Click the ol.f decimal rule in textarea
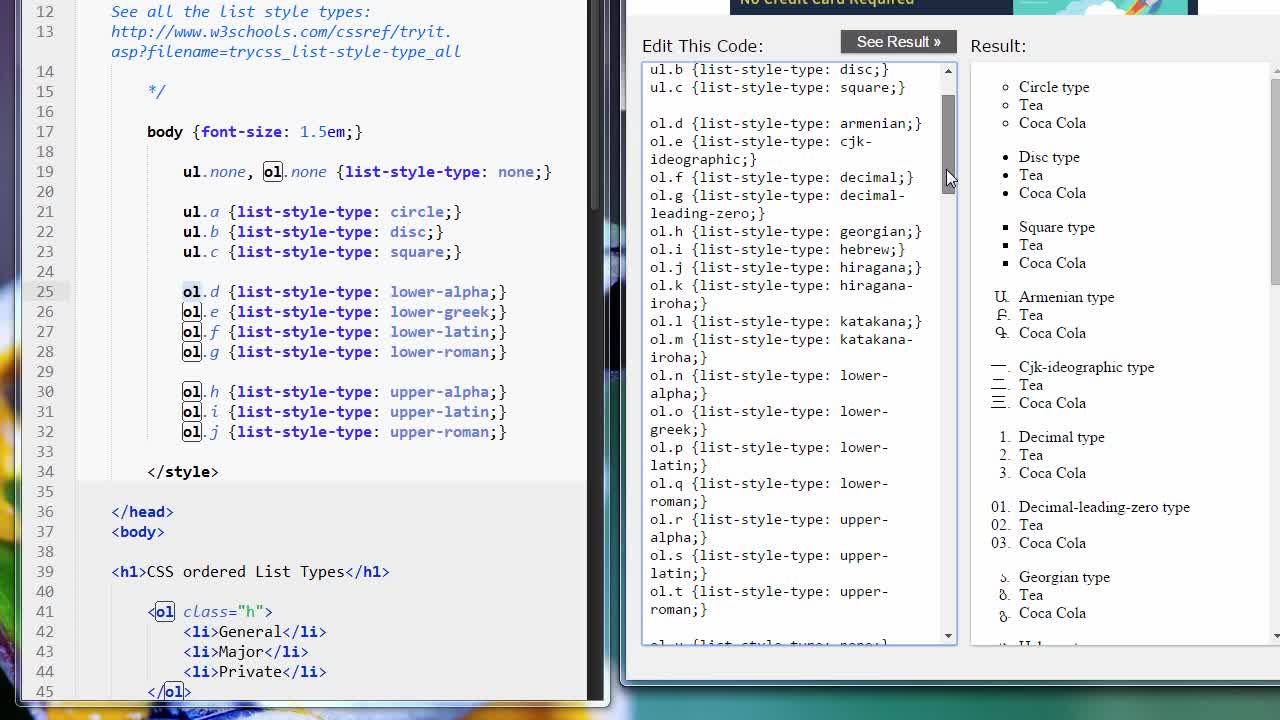 (x=782, y=178)
